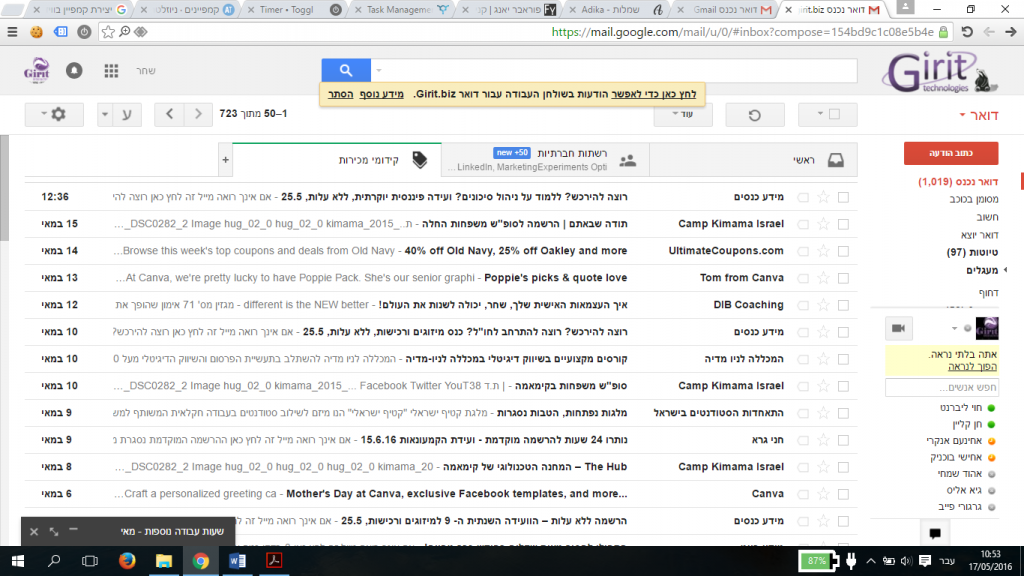Viewport: 1024px width, 576px height.
Task: Open Adobe Acrobat from the taskbar
Action: [x=274, y=561]
